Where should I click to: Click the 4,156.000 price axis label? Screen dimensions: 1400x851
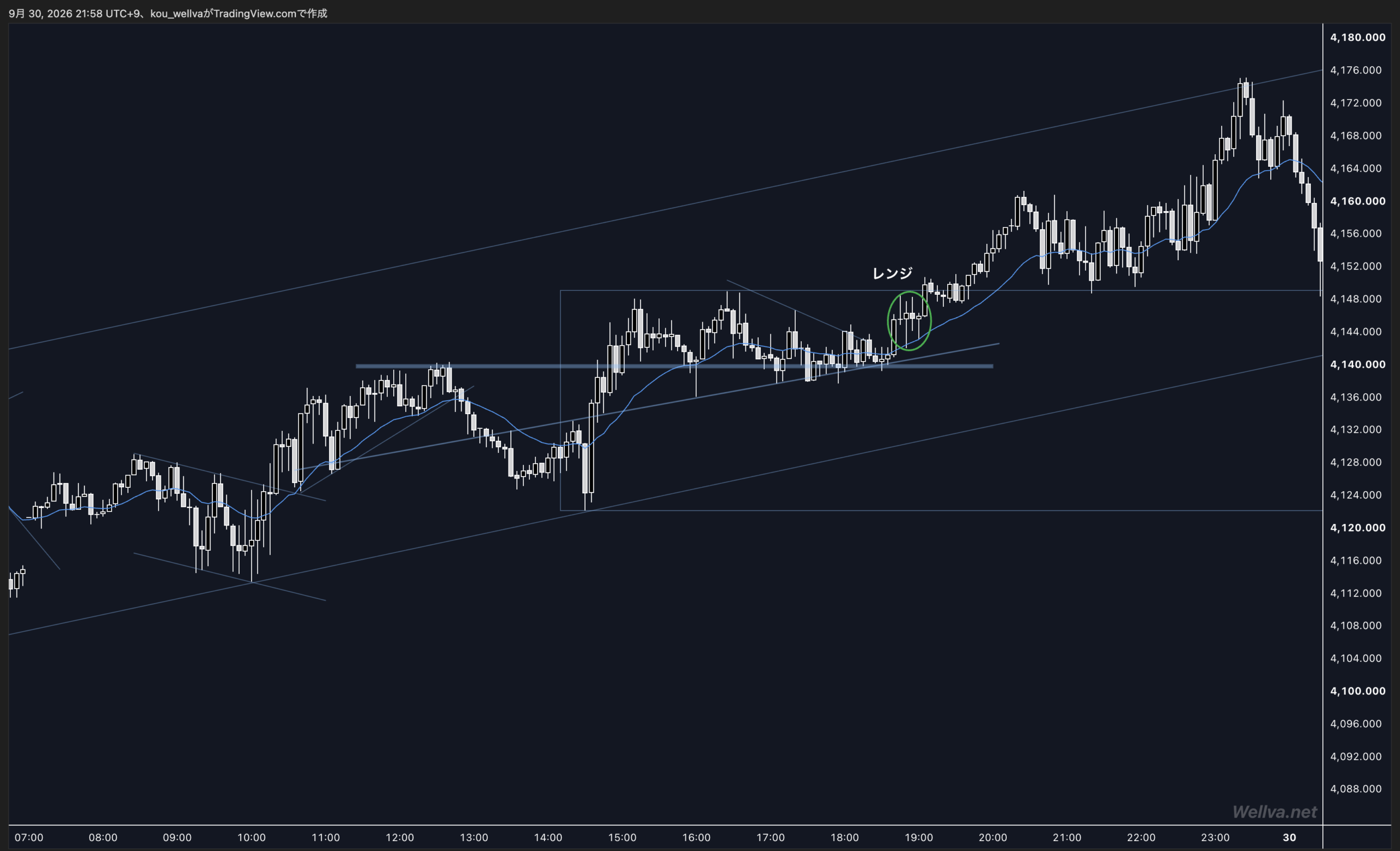[x=1355, y=234]
